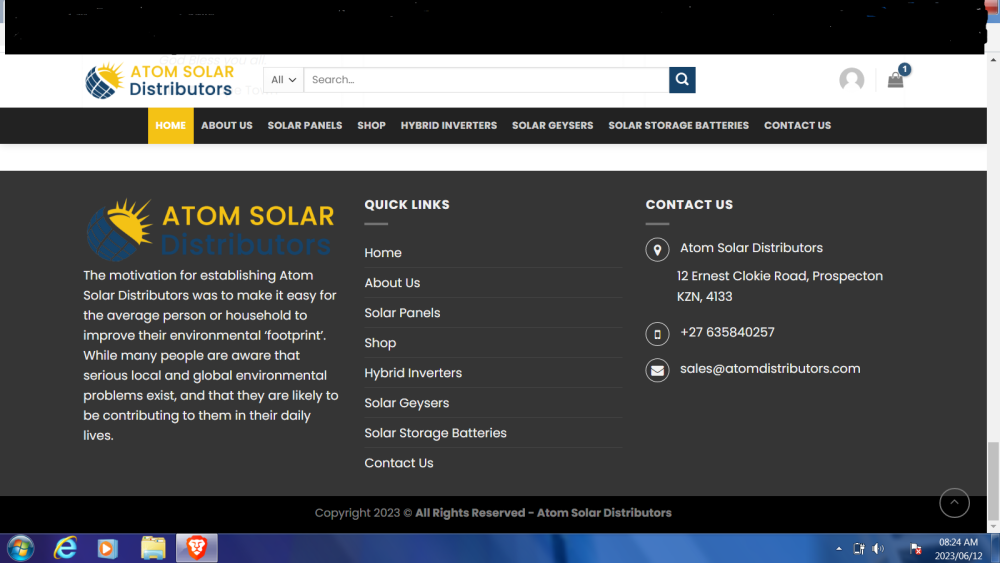Image resolution: width=1000 pixels, height=563 pixels.
Task: Click the page vertical scrollbar thumb
Action: 993,481
